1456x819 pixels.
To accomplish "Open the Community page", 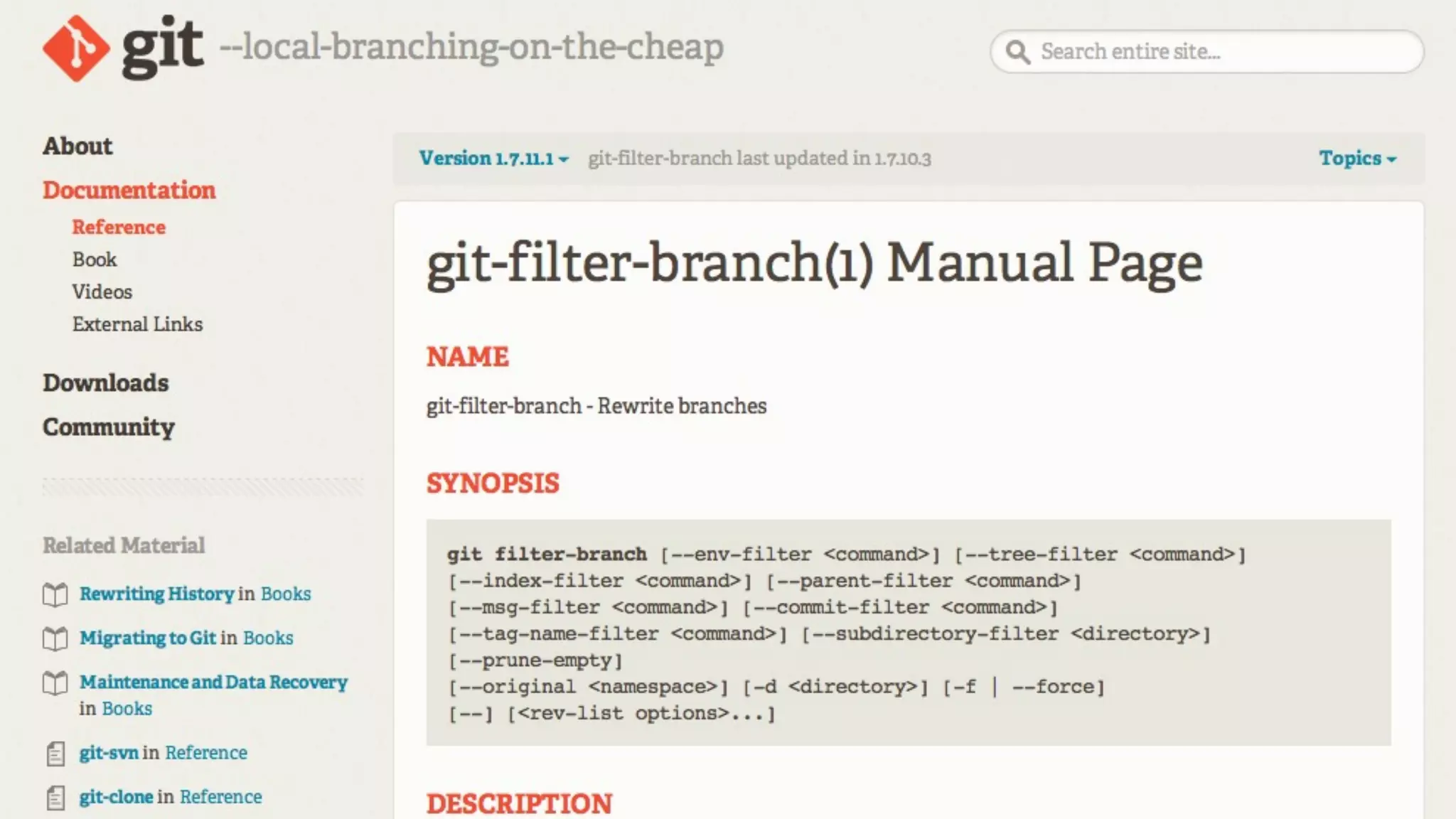I will 108,427.
